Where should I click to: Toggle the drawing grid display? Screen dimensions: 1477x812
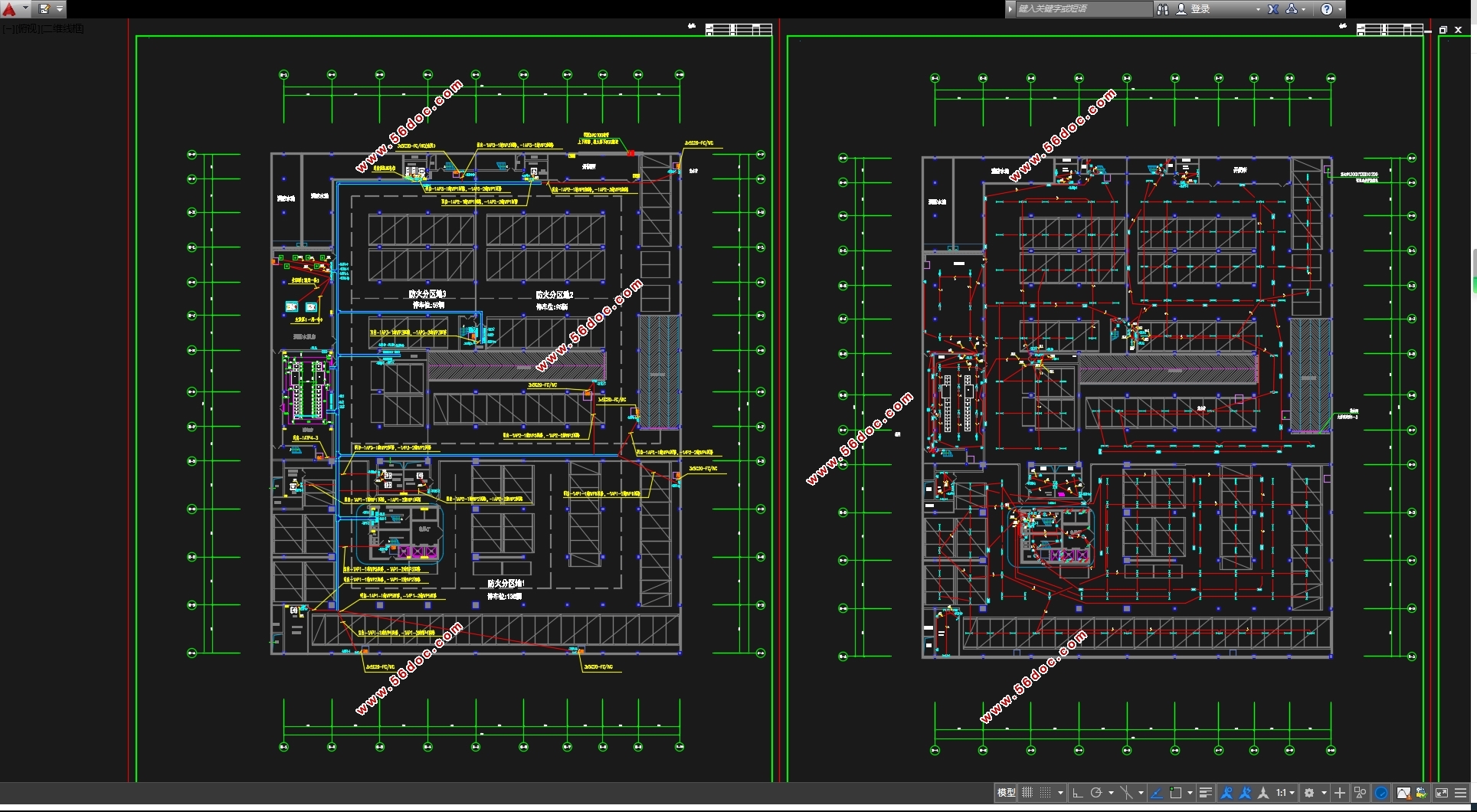[x=1027, y=793]
